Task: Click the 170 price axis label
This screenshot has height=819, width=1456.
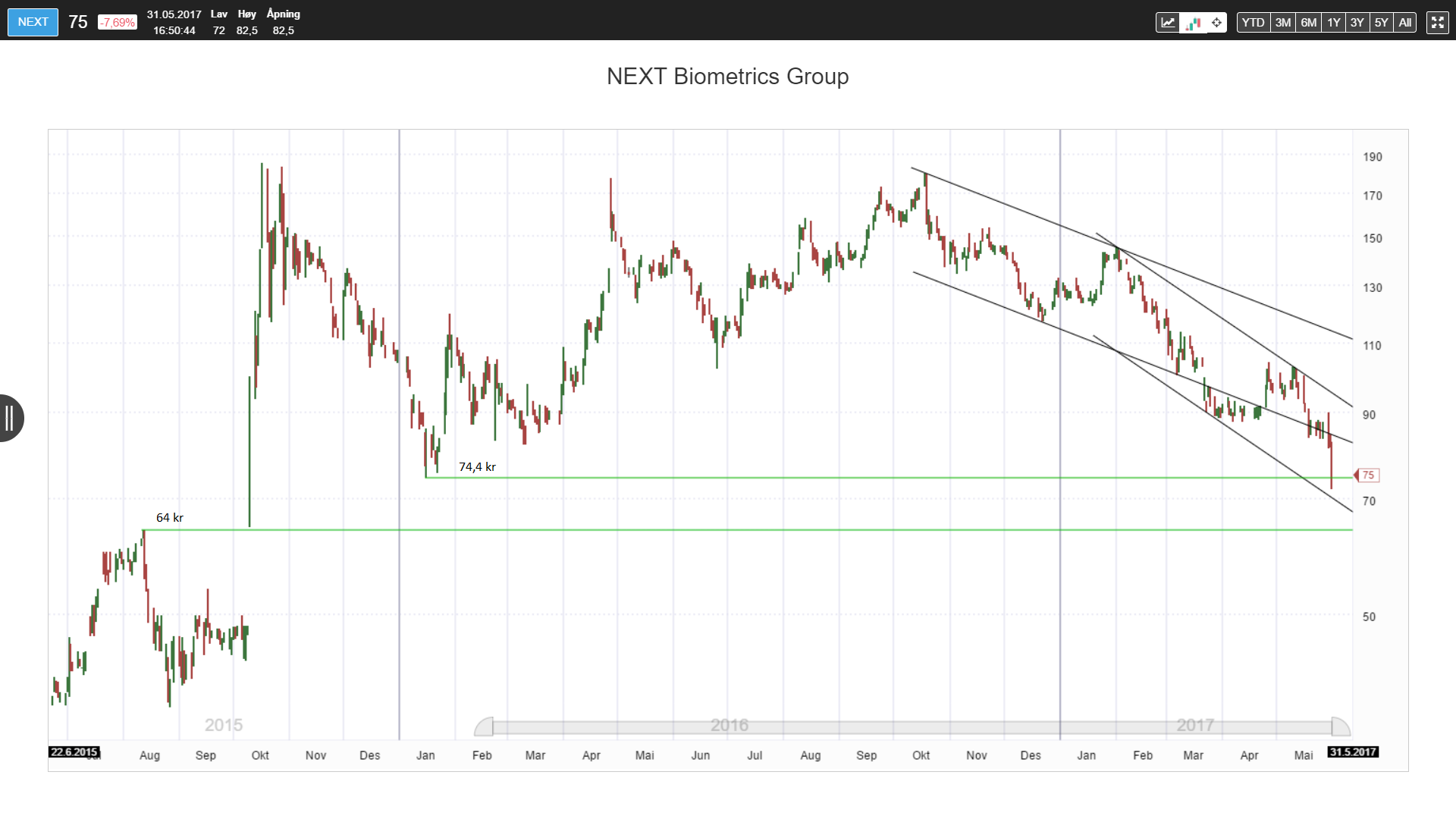Action: (1373, 196)
